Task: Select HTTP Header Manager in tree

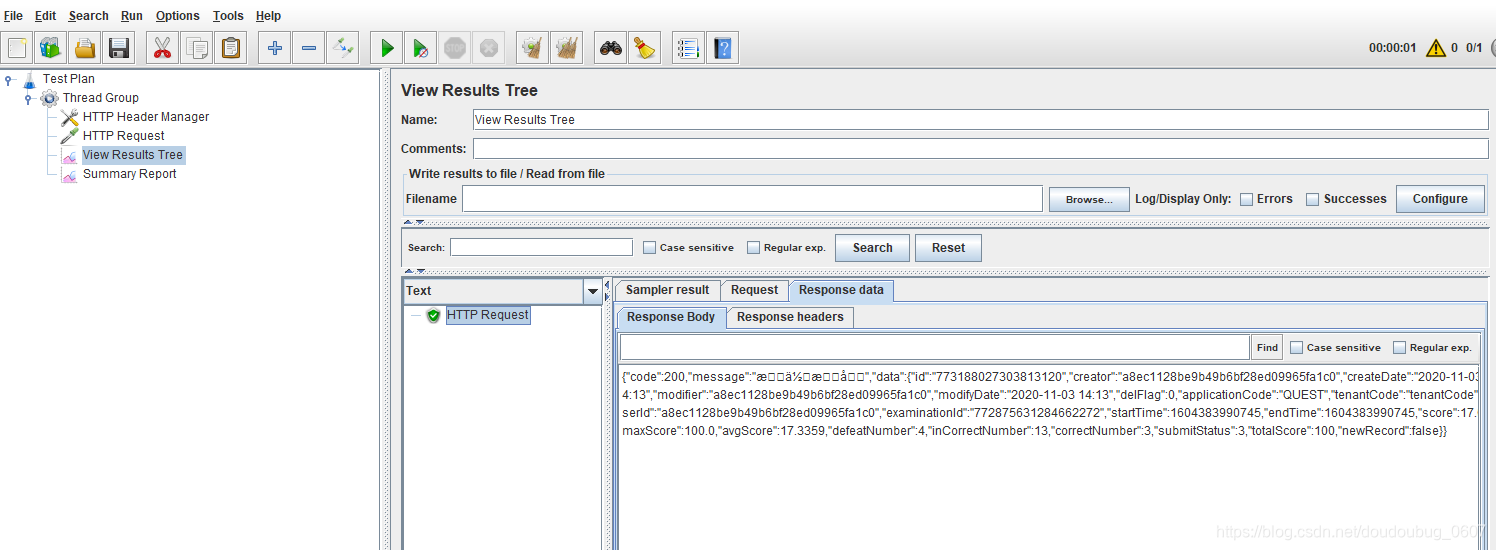Action: coord(146,117)
